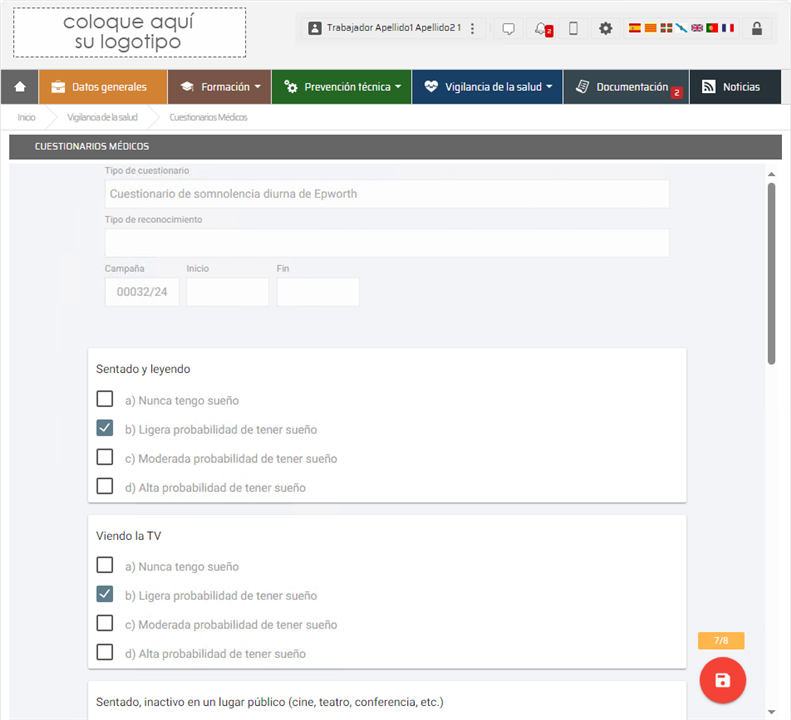Select the French flag language
The height and width of the screenshot is (720, 791).
pos(727,28)
